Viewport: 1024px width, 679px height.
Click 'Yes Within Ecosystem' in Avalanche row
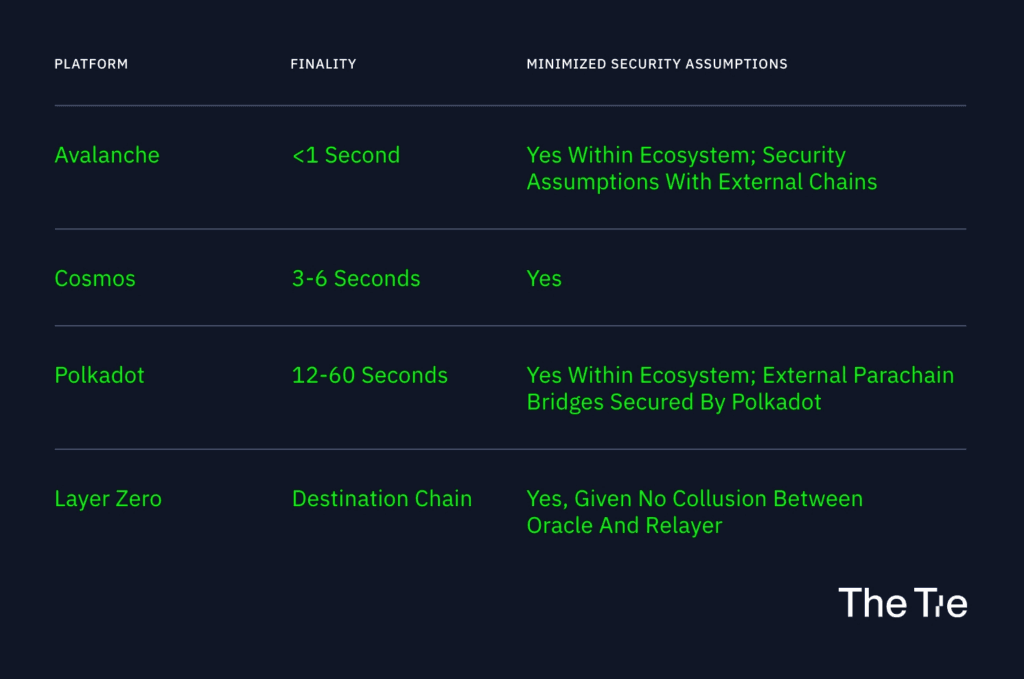coord(640,156)
